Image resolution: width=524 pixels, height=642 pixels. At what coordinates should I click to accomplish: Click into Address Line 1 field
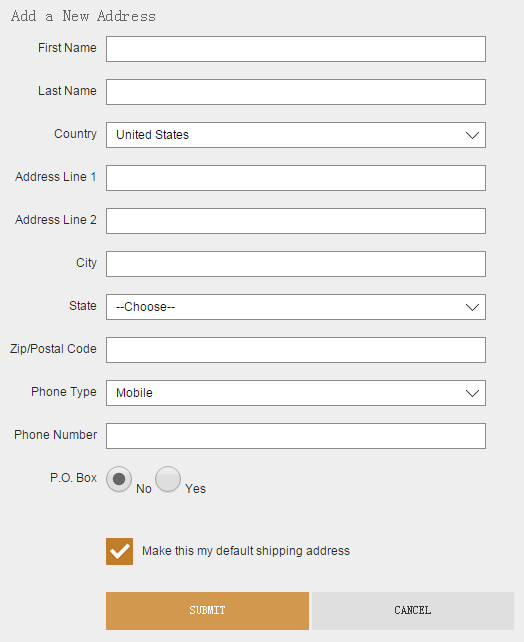tap(296, 178)
